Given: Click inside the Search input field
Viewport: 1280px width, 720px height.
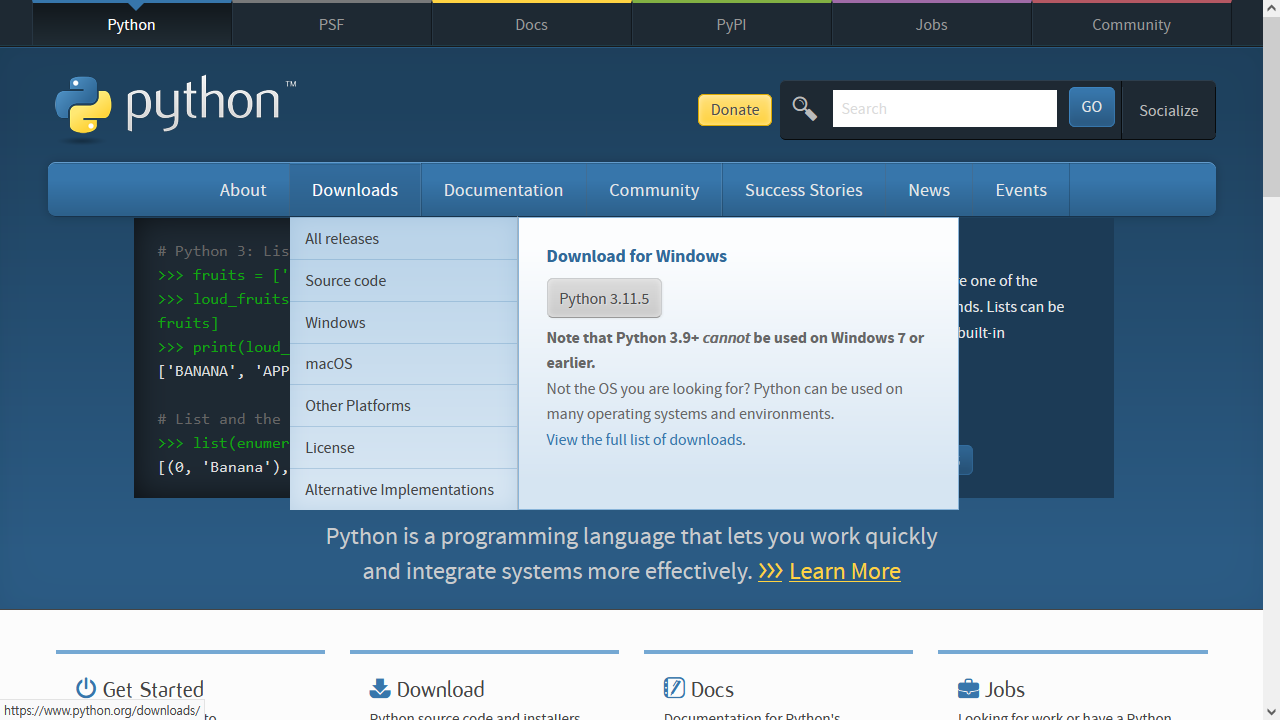Looking at the screenshot, I should pyautogui.click(x=945, y=108).
